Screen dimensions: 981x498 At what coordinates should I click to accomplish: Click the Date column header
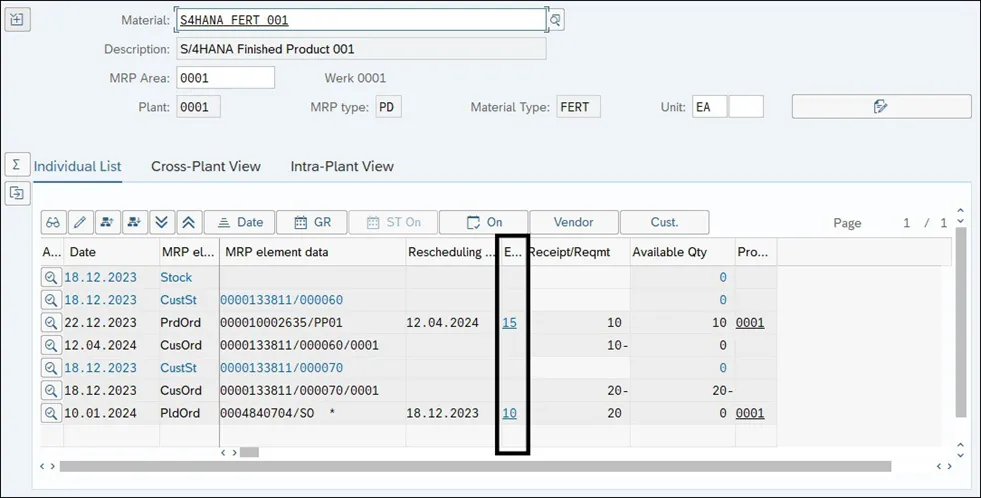click(x=111, y=252)
